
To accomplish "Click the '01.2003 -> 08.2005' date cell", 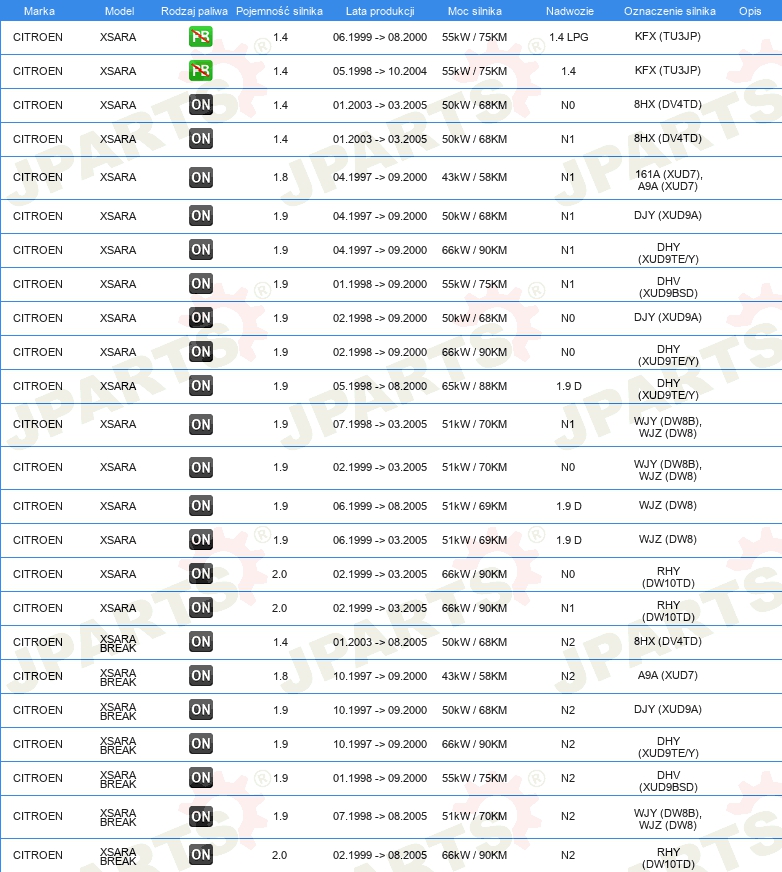I will (380, 642).
